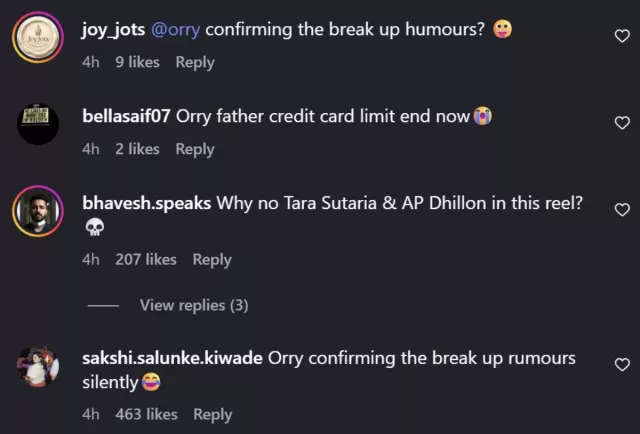Reply to bhavesh.speaks' comment
The width and height of the screenshot is (640, 434).
[212, 259]
